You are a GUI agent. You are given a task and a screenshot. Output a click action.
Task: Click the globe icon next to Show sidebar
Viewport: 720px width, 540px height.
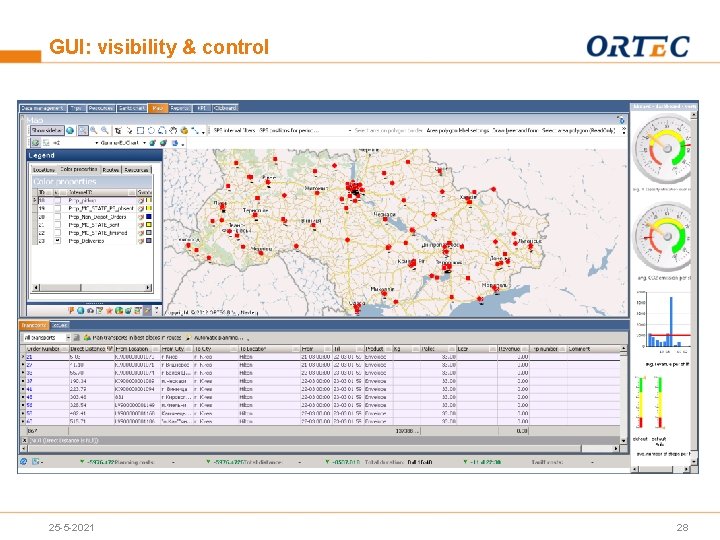(70, 130)
